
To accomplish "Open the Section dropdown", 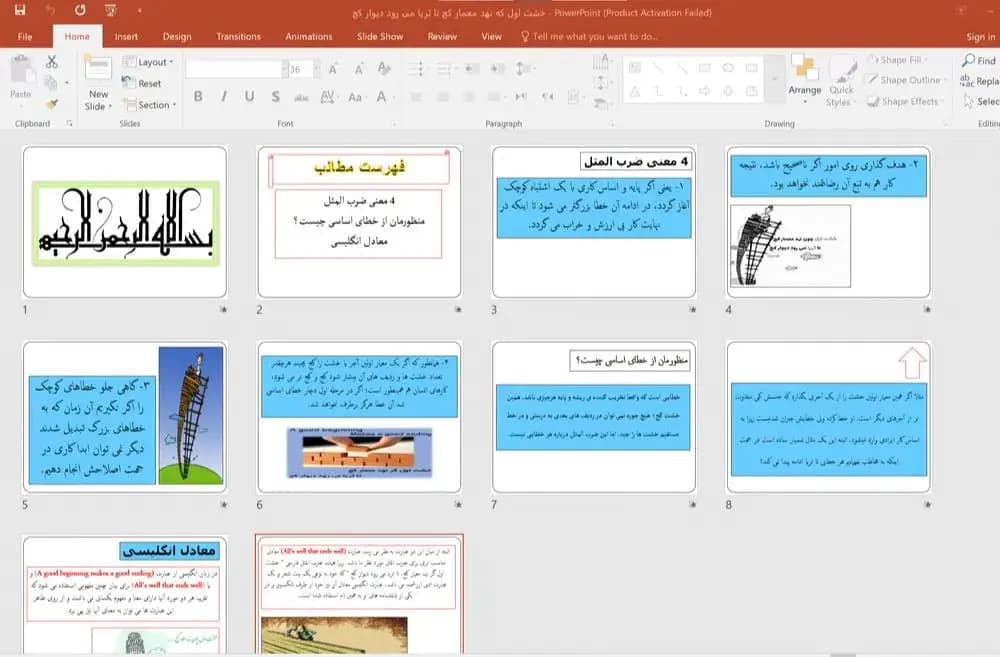I will pyautogui.click(x=149, y=105).
